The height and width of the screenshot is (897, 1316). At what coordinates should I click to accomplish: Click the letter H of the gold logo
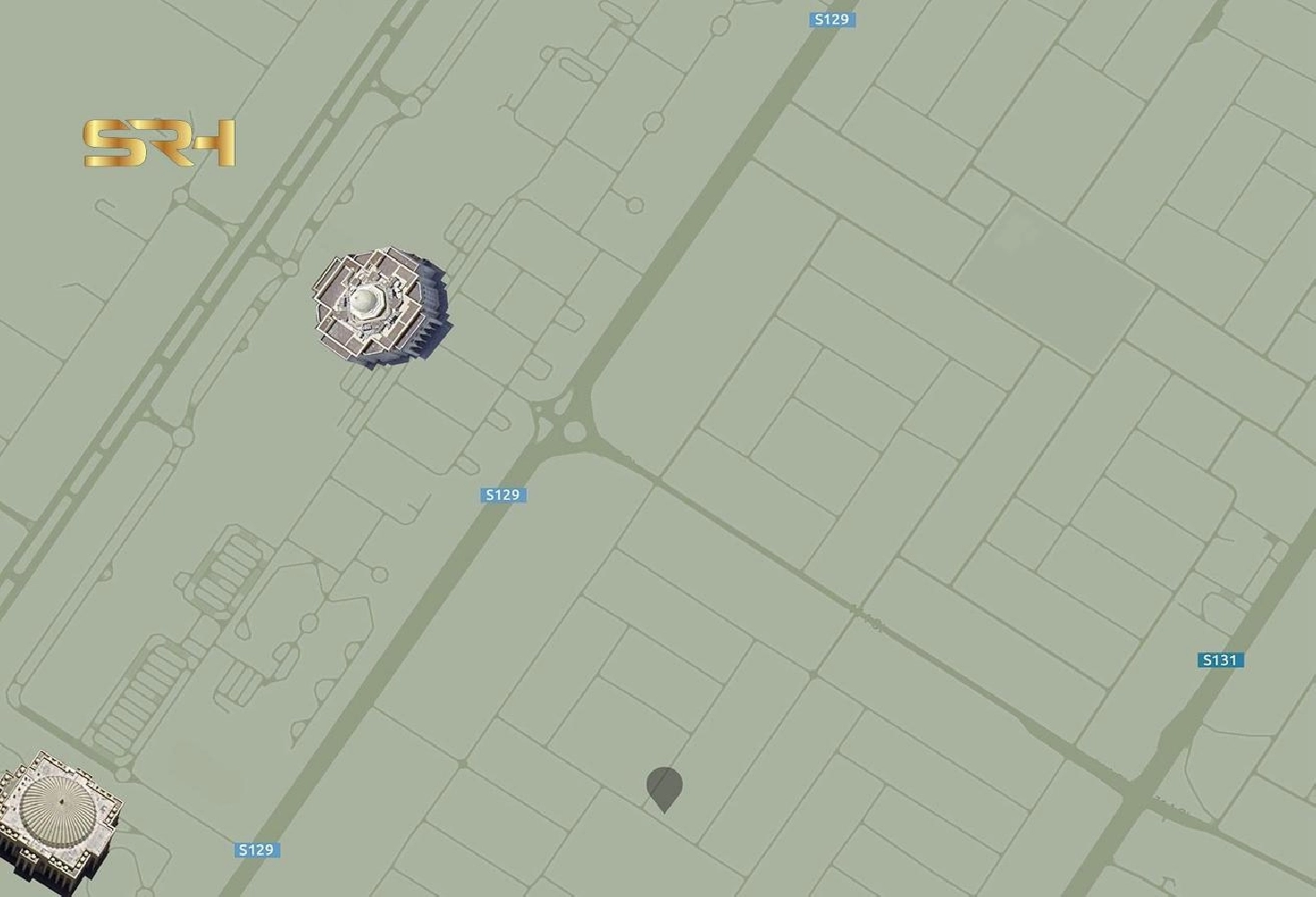213,143
